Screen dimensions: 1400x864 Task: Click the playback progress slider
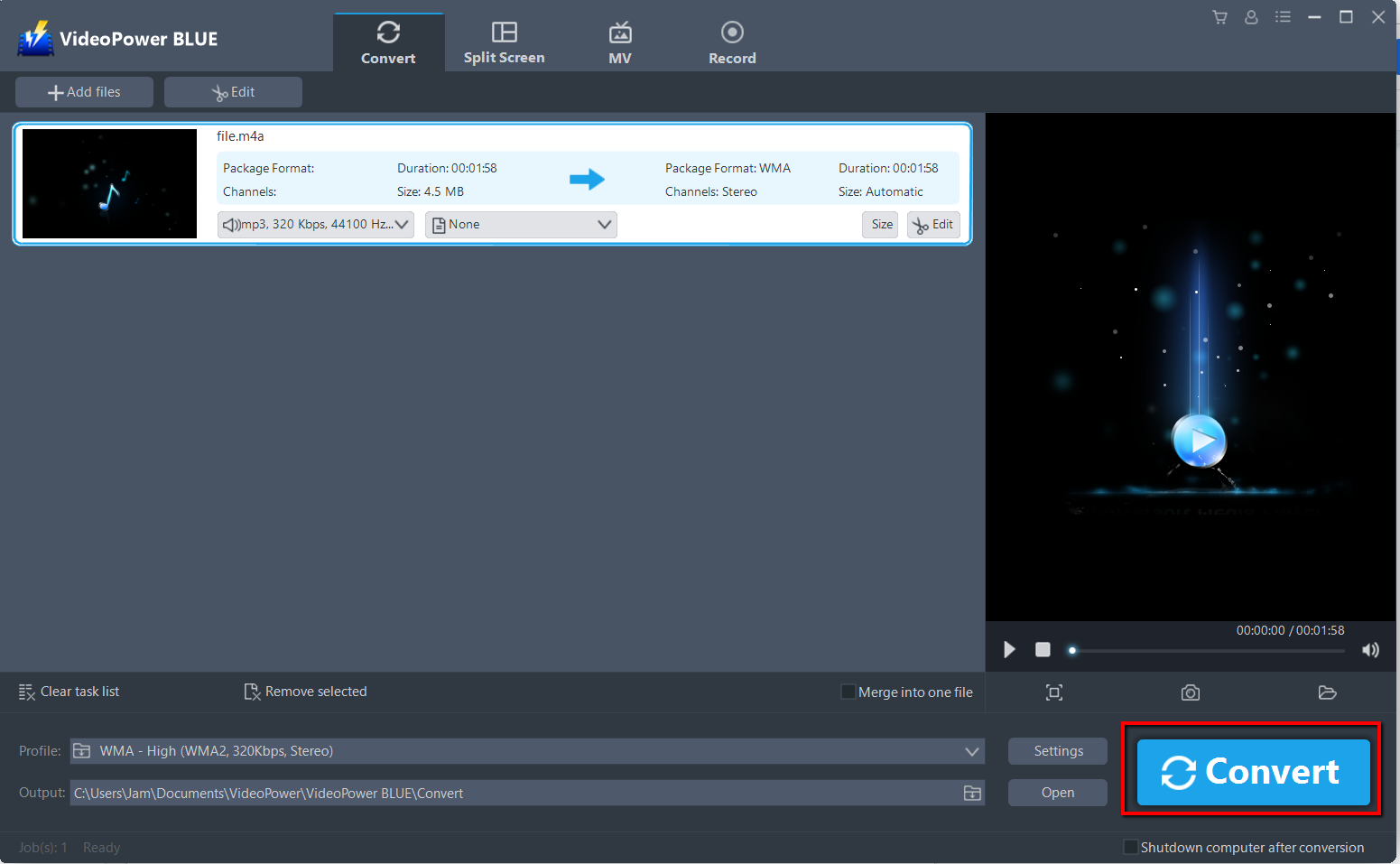click(x=1205, y=649)
